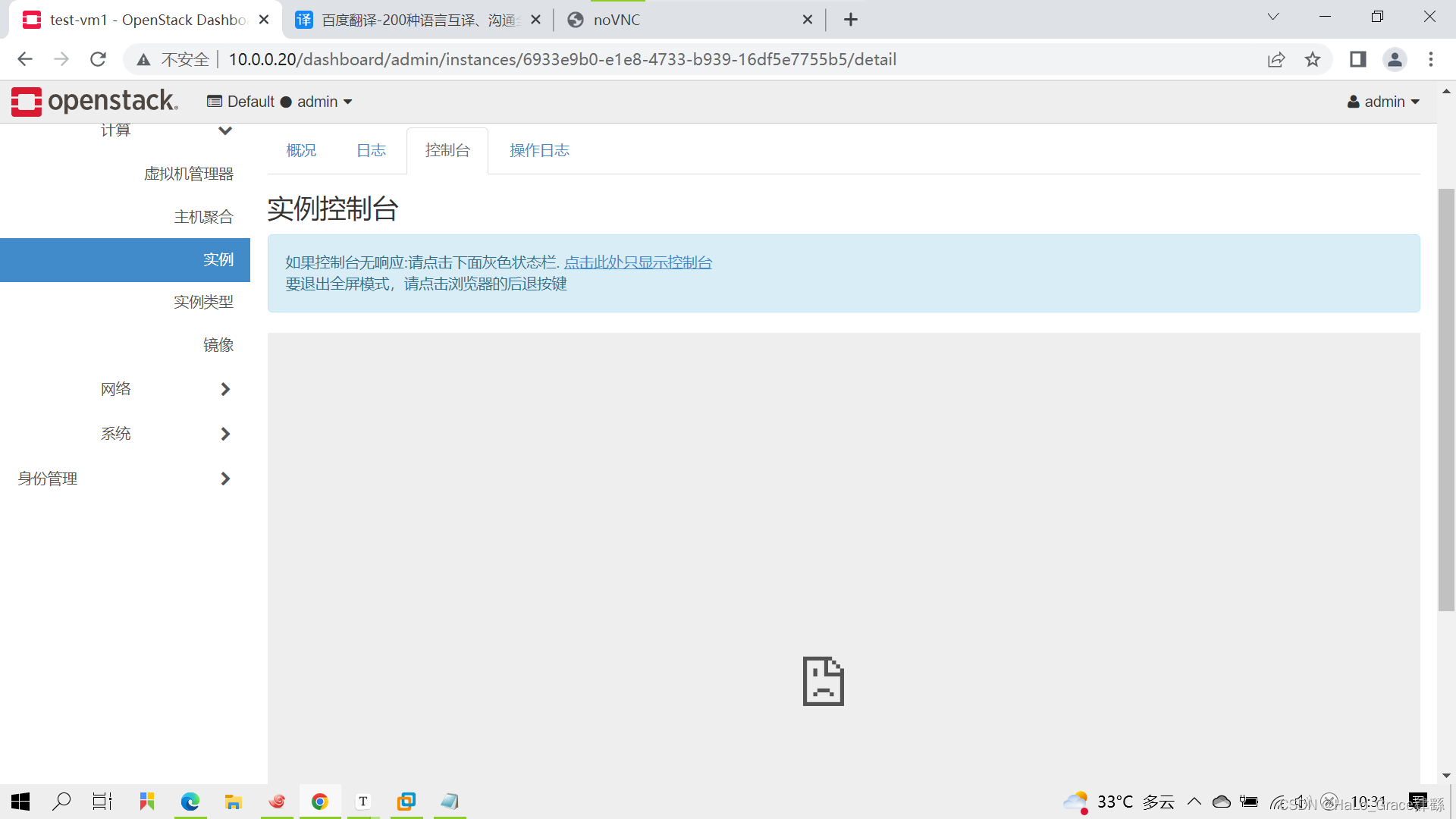Image resolution: width=1456 pixels, height=819 pixels.
Task: Reload the current page
Action: [x=98, y=59]
